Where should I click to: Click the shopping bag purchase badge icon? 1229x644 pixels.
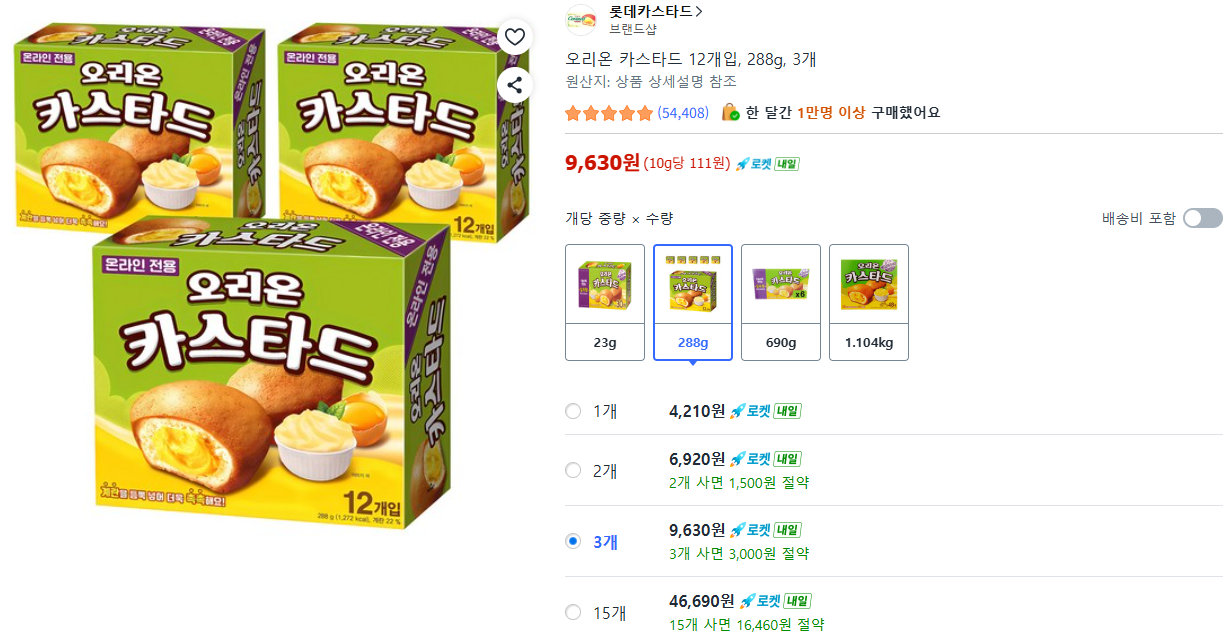[731, 112]
